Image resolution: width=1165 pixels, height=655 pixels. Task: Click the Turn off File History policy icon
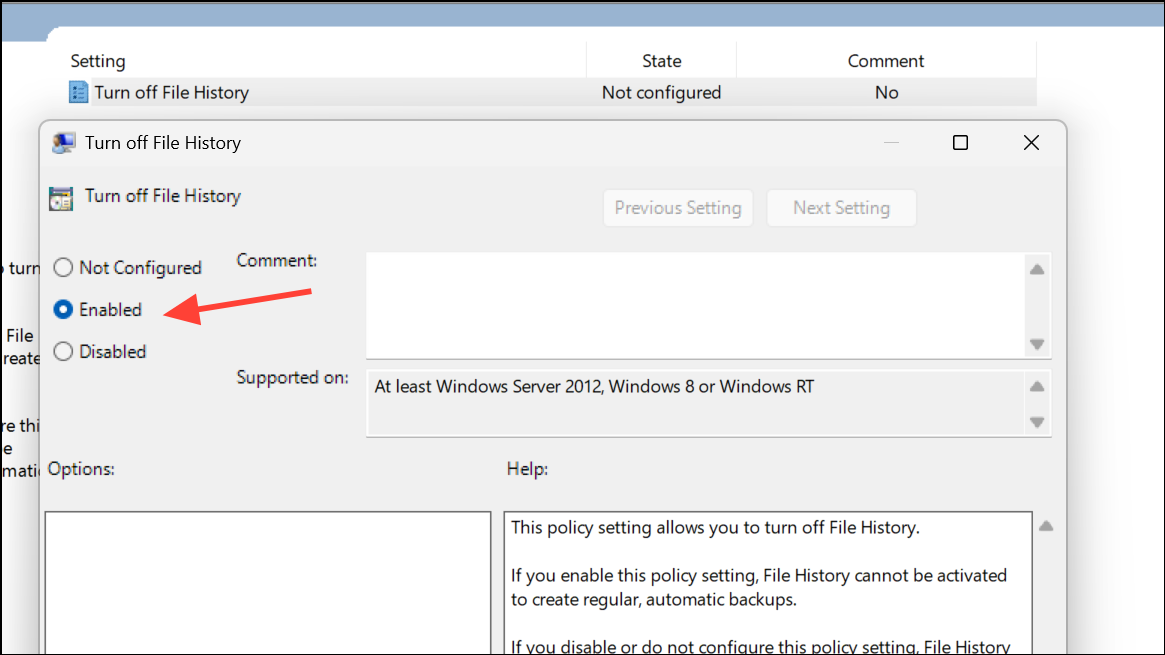click(x=78, y=91)
